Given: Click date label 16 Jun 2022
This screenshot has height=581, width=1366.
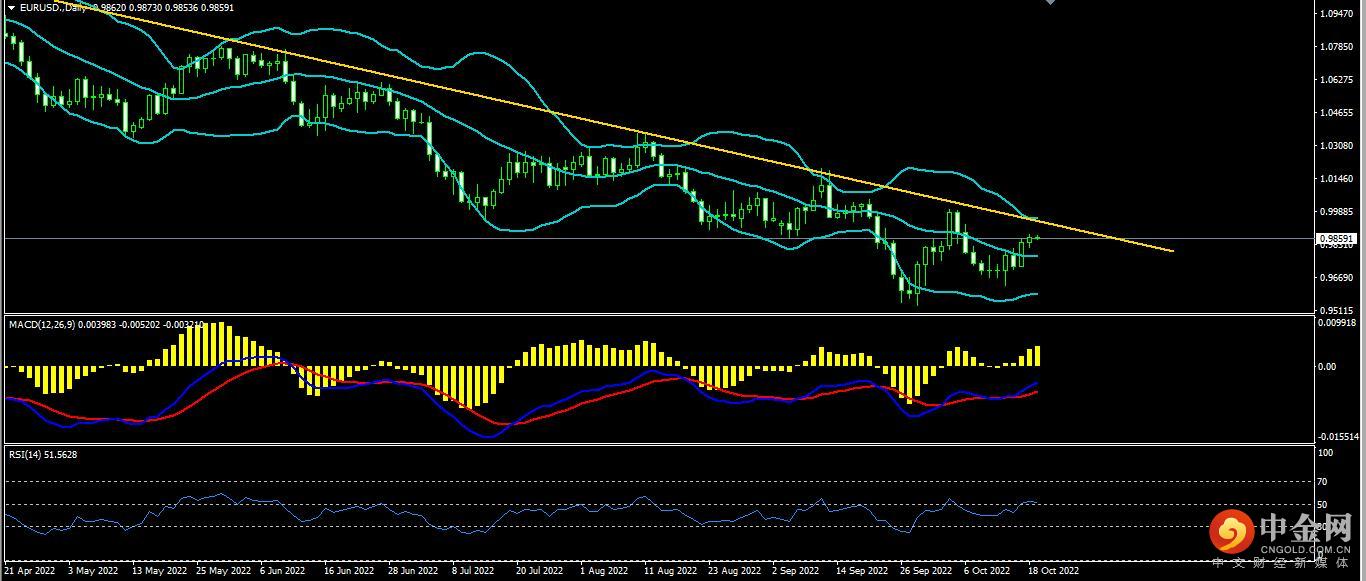Looking at the screenshot, I should coord(349,572).
